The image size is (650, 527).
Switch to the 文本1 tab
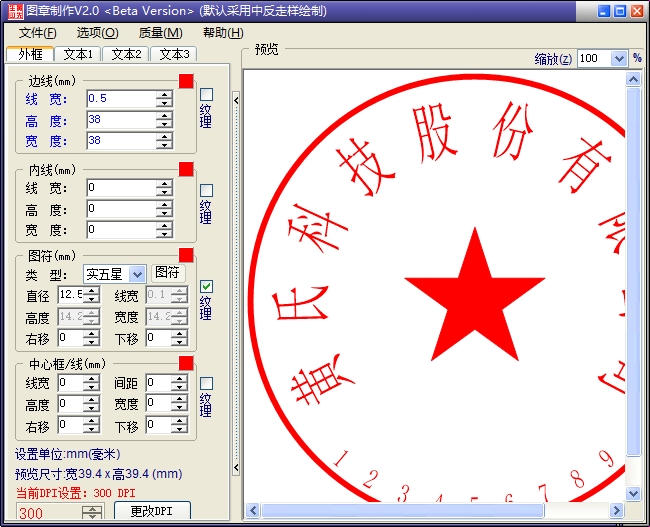78,54
